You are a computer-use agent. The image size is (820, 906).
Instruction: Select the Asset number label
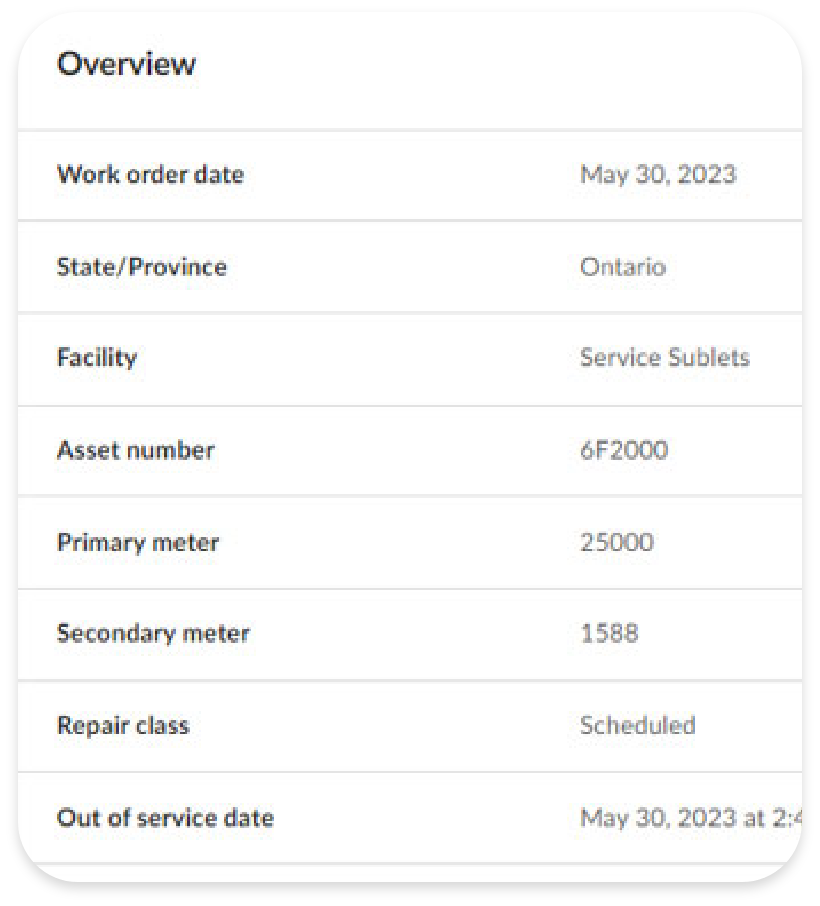point(135,450)
